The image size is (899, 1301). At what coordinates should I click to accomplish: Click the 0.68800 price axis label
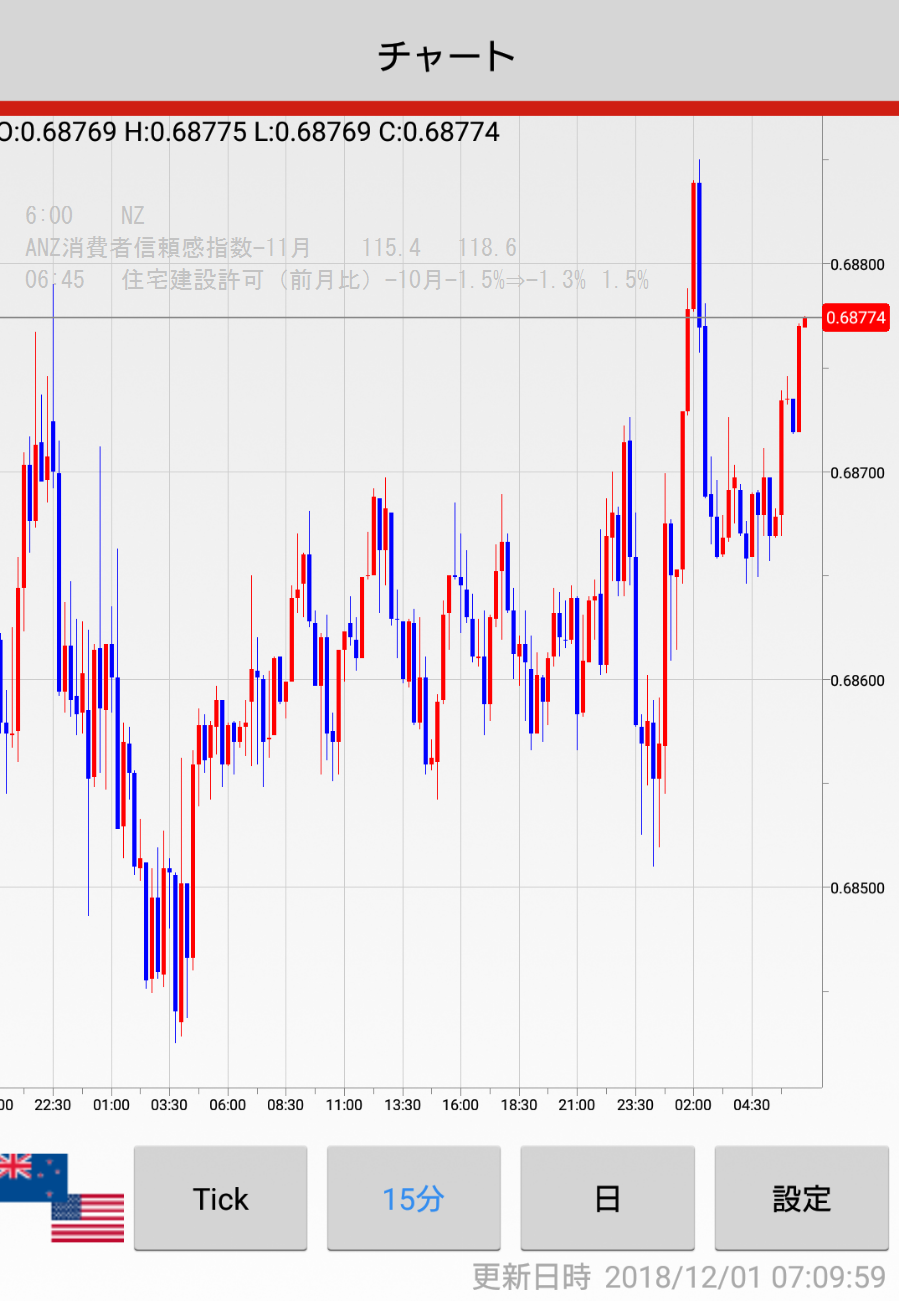pos(857,265)
